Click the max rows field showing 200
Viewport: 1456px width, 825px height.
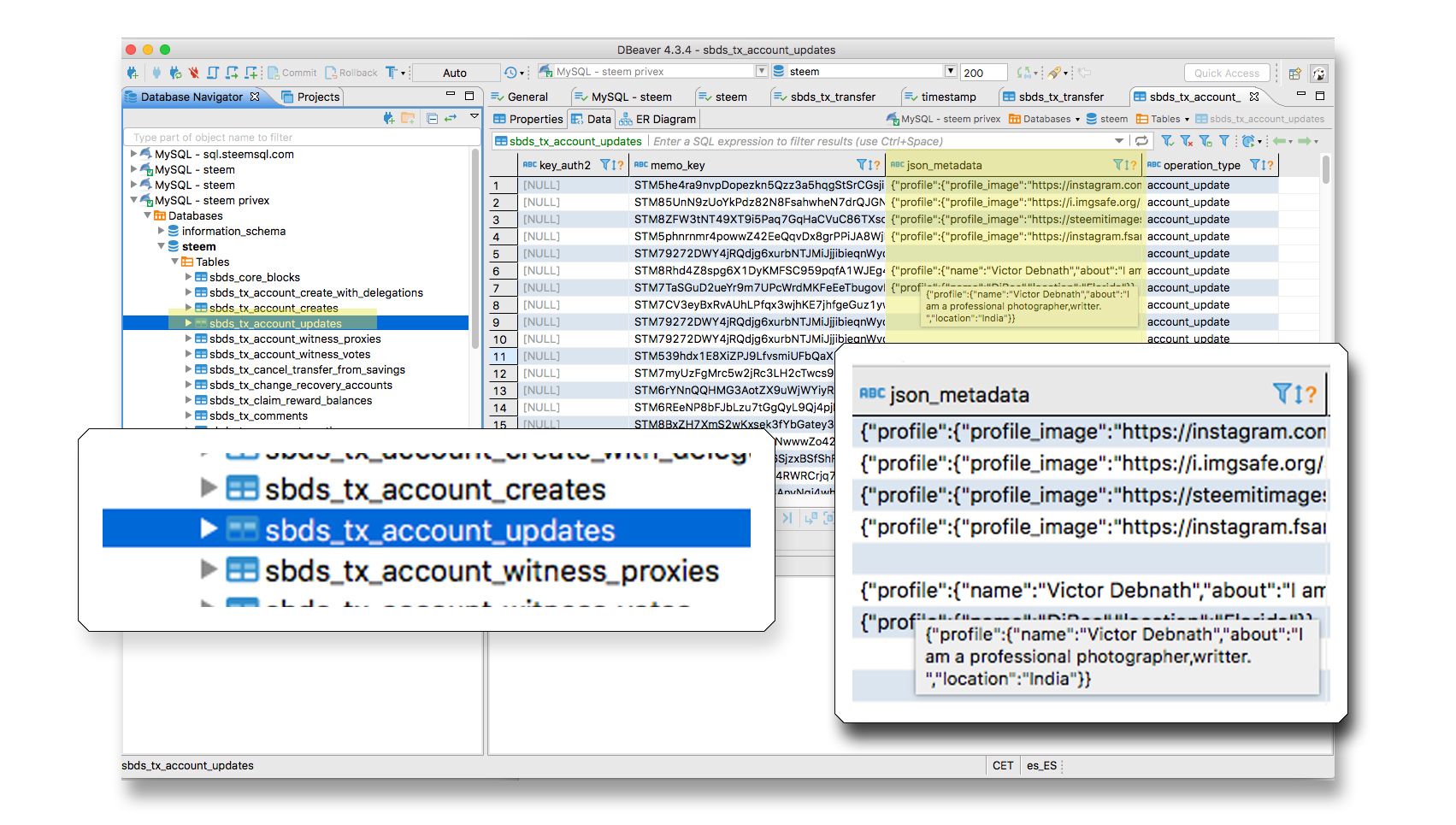(x=983, y=73)
